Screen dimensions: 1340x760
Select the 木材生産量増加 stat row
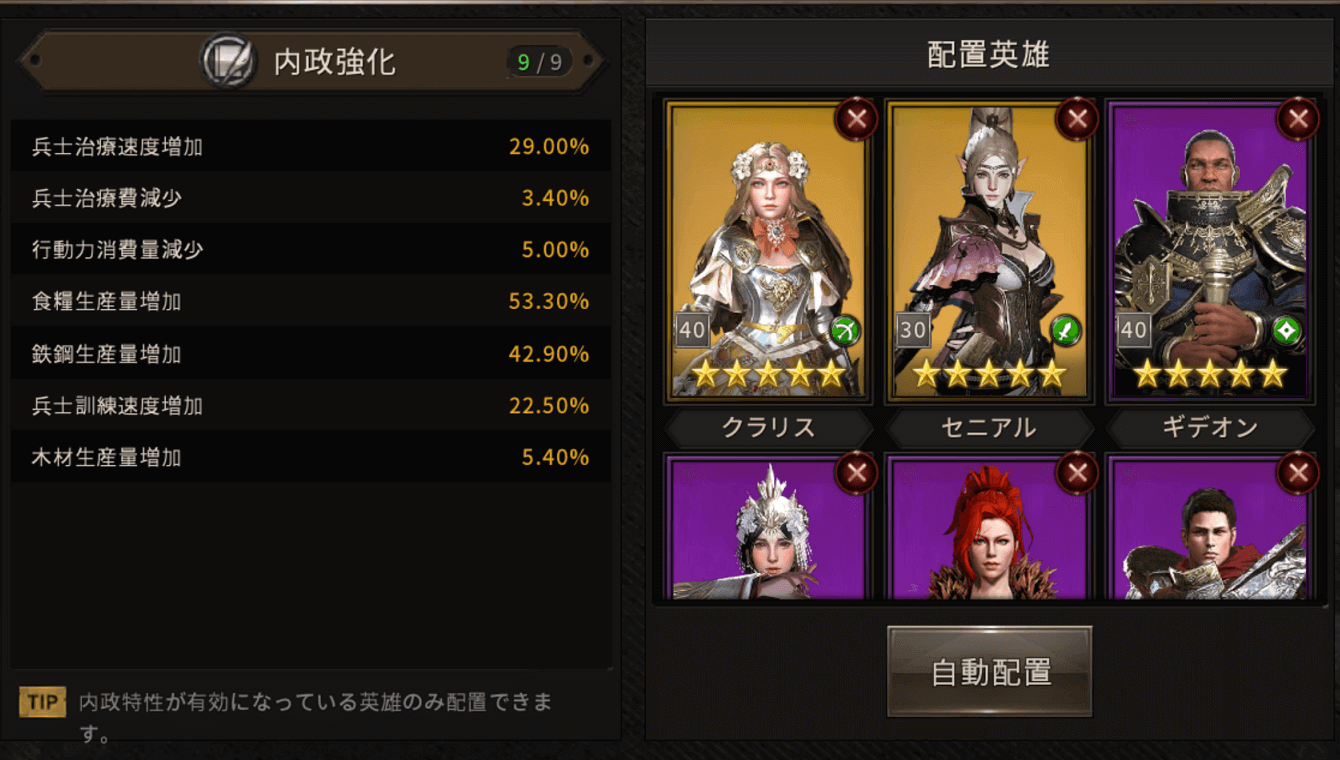coord(311,457)
